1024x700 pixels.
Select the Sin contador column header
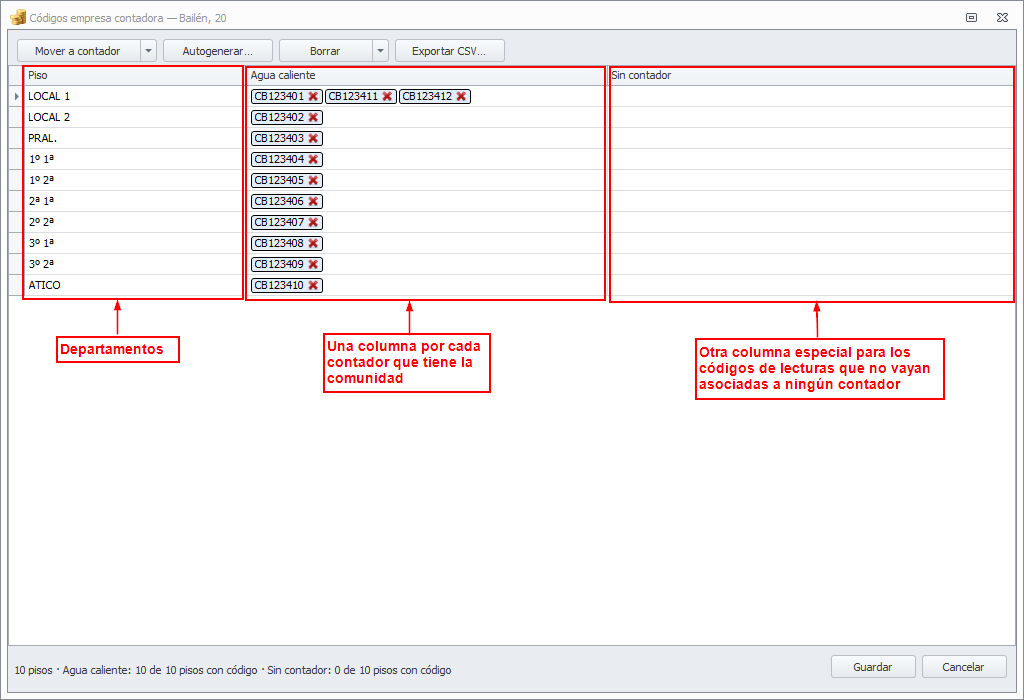(811, 75)
